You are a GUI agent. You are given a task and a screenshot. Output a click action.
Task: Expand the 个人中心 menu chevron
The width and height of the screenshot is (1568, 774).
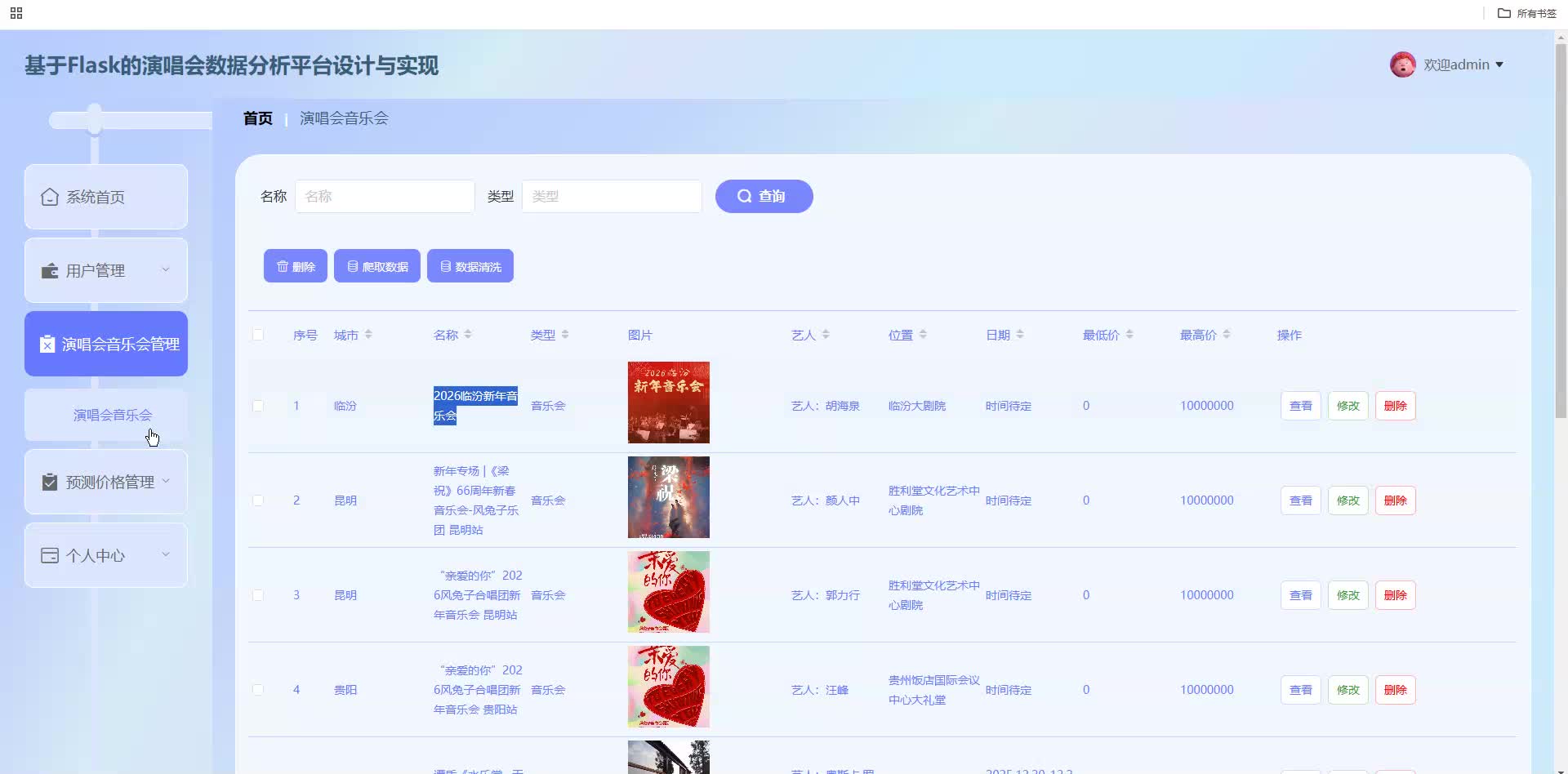click(x=166, y=554)
